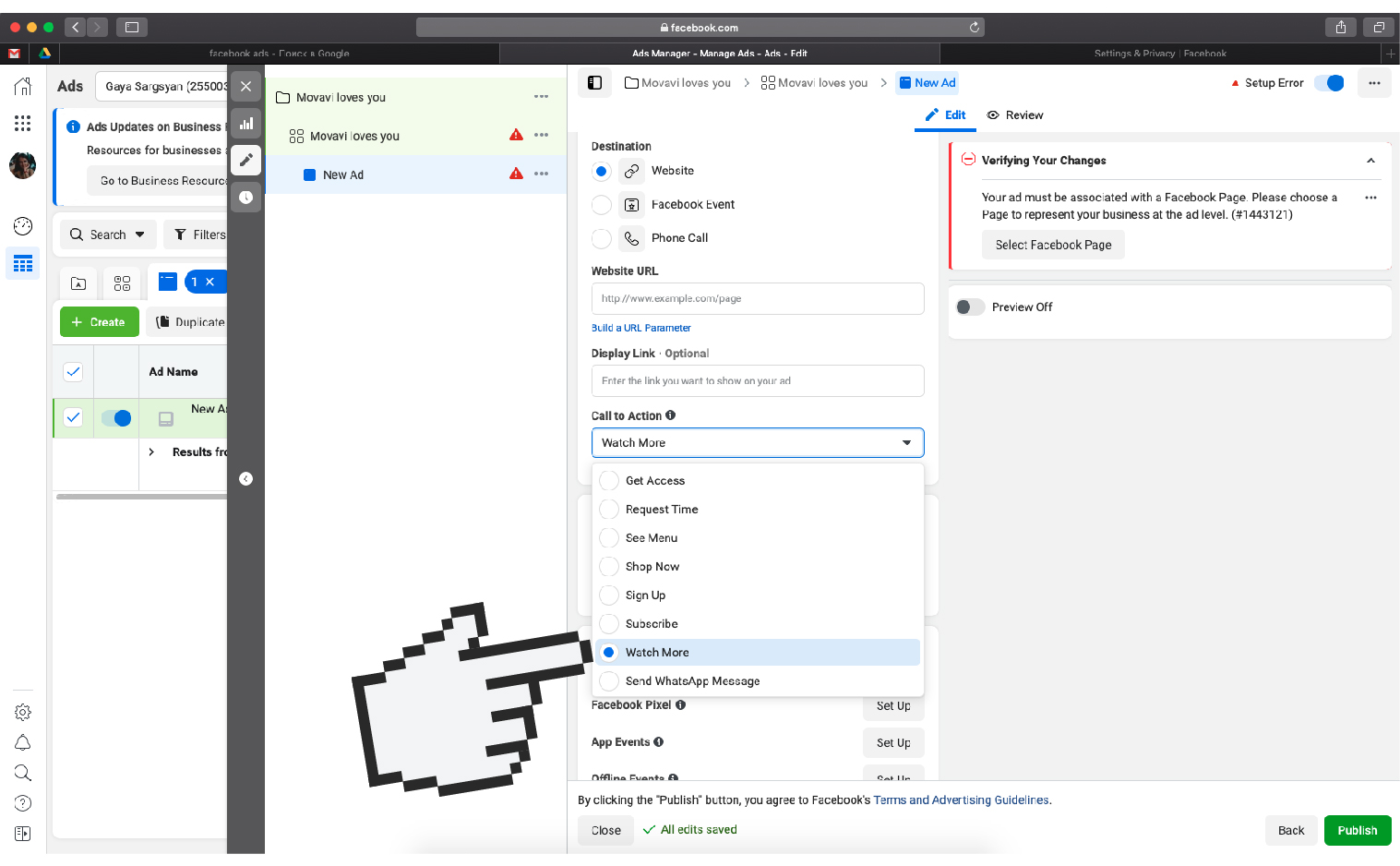
Task: Select the Phone Call destination radio
Action: 602,238
